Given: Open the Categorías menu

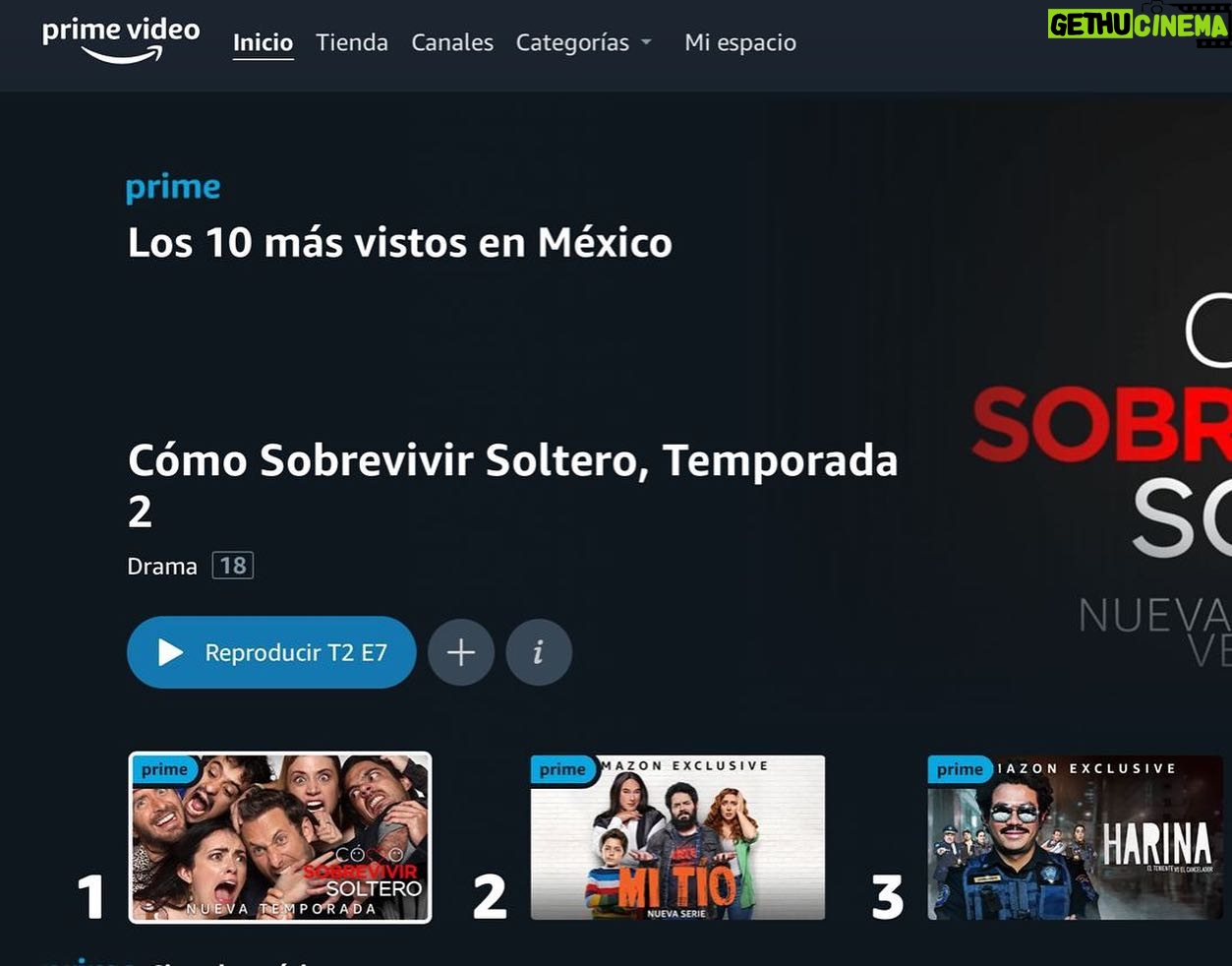Looking at the screenshot, I should tap(584, 42).
